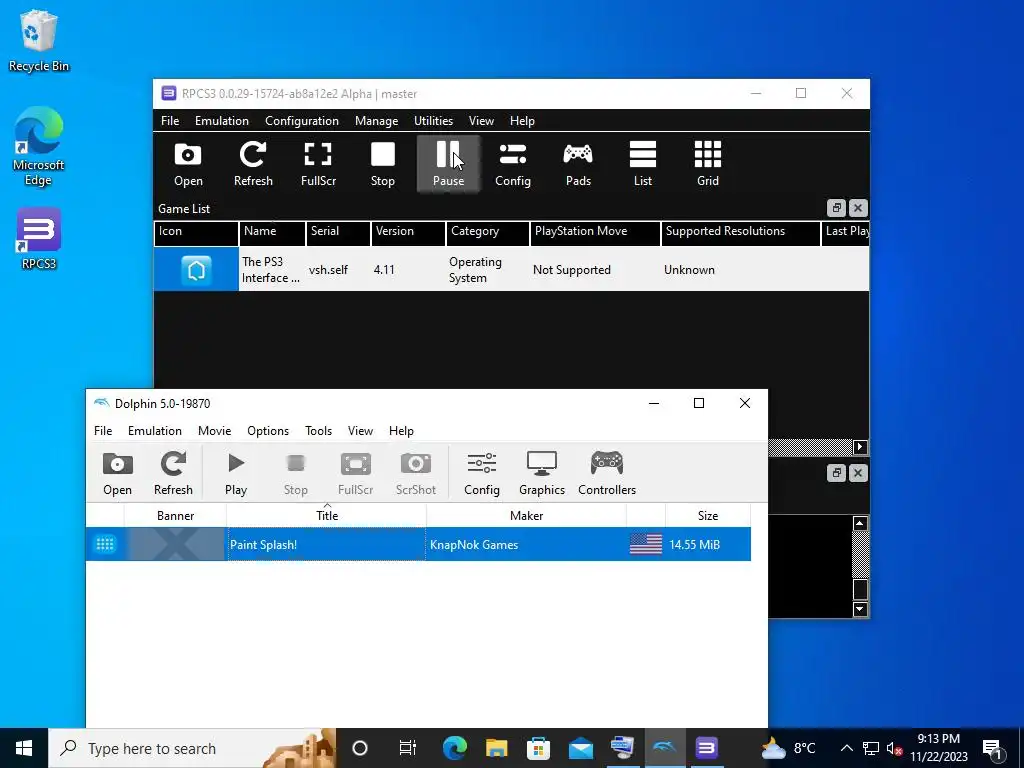1024x768 pixels.
Task: Sort RPCS3 game list by Serial column
Action: [x=338, y=231]
